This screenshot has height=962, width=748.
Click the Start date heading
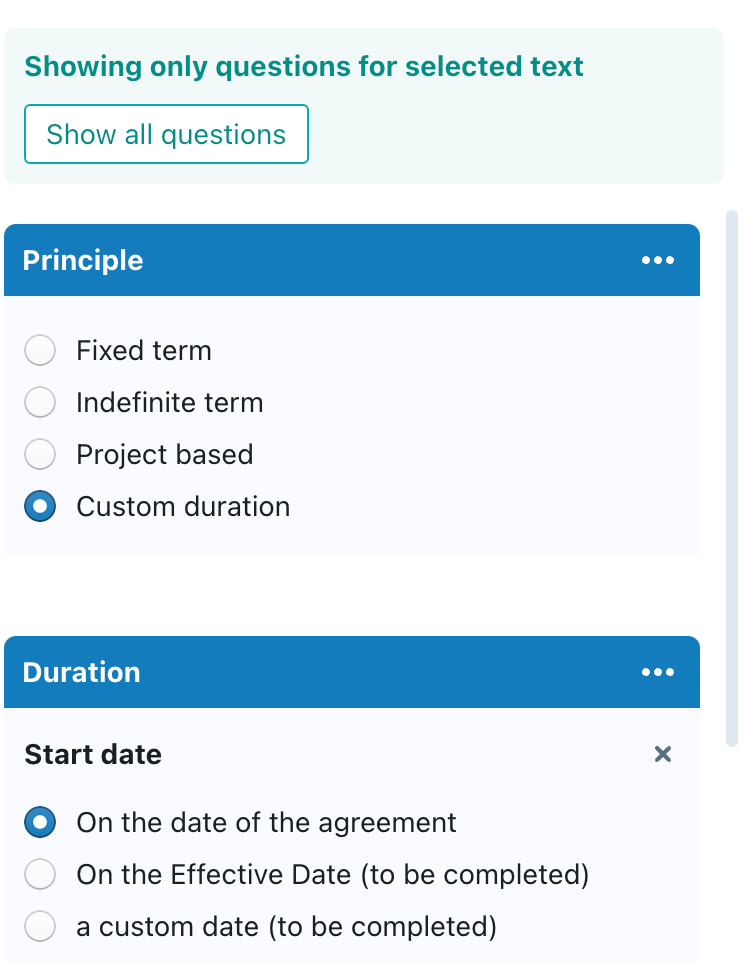tap(93, 754)
